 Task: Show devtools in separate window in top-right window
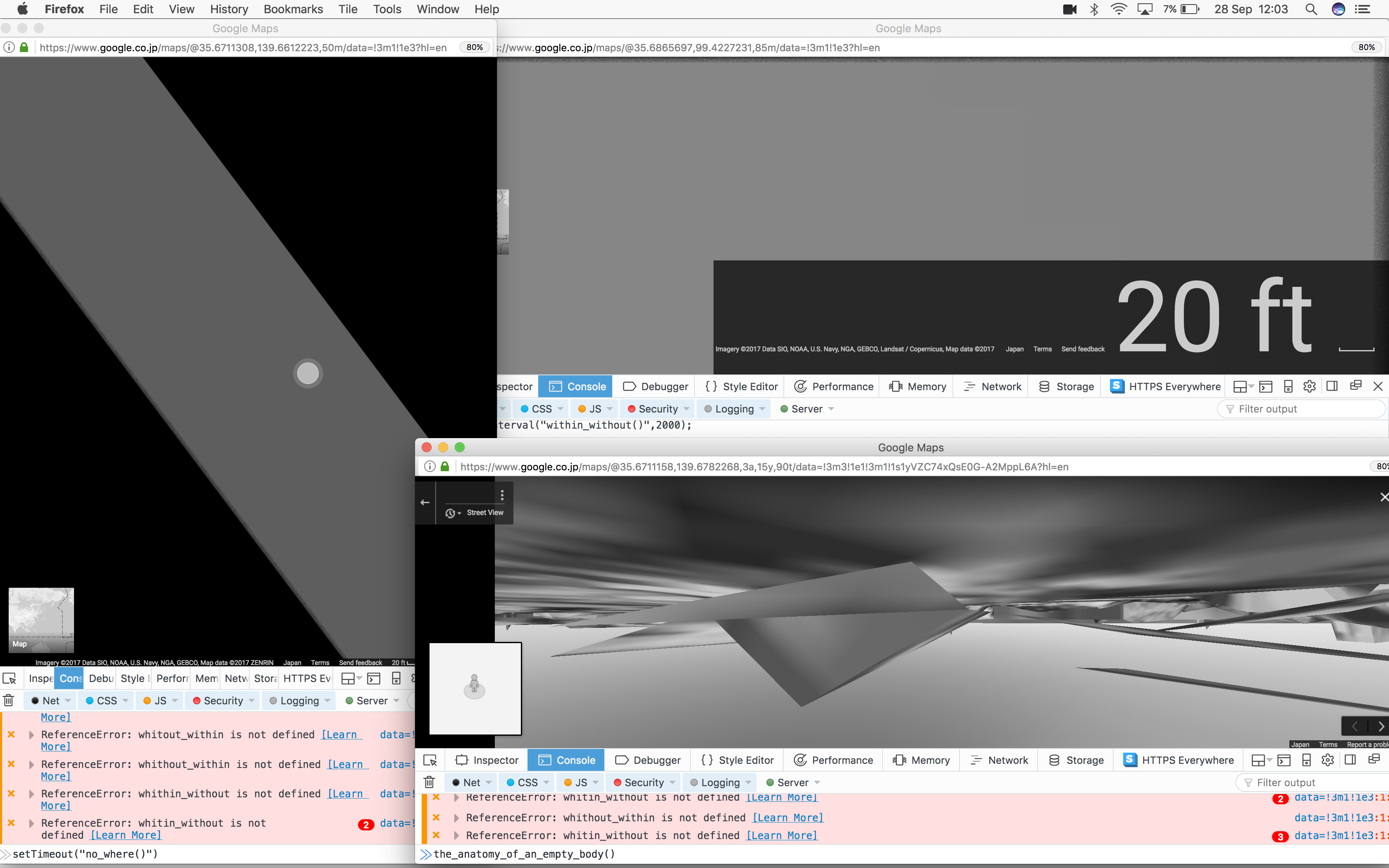point(1356,386)
